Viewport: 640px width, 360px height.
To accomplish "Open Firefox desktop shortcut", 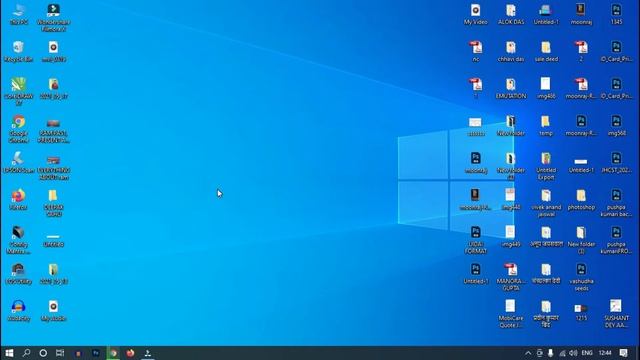I will (x=18, y=200).
